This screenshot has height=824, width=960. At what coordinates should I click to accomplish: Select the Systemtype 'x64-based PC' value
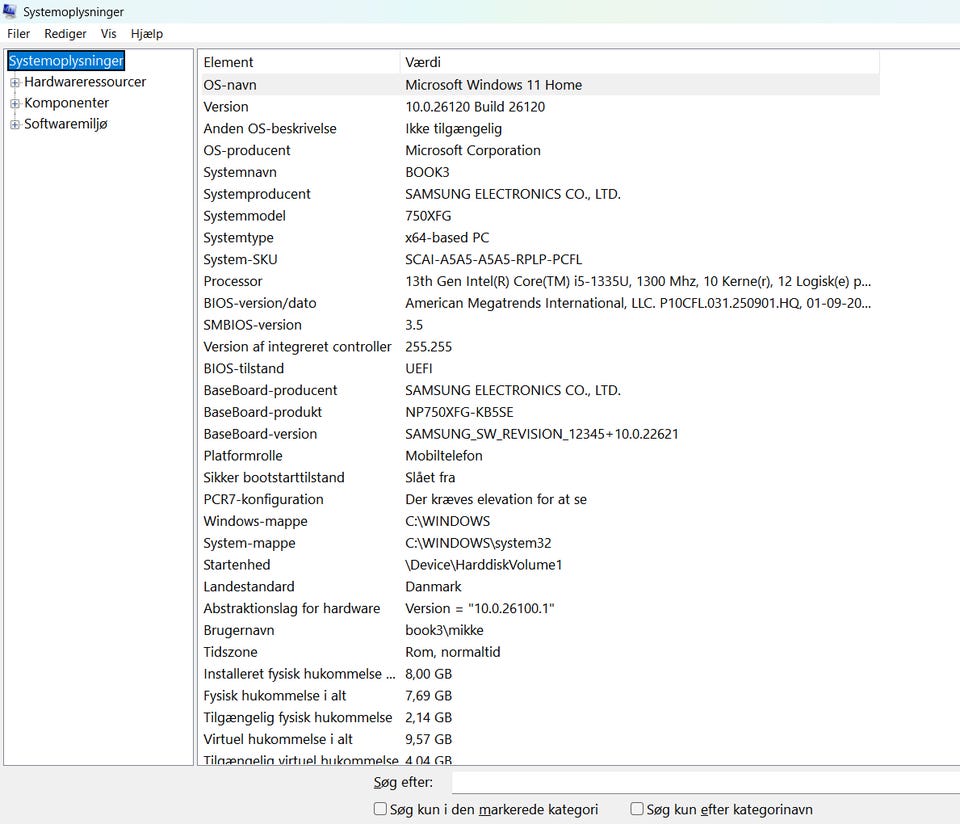tap(447, 238)
